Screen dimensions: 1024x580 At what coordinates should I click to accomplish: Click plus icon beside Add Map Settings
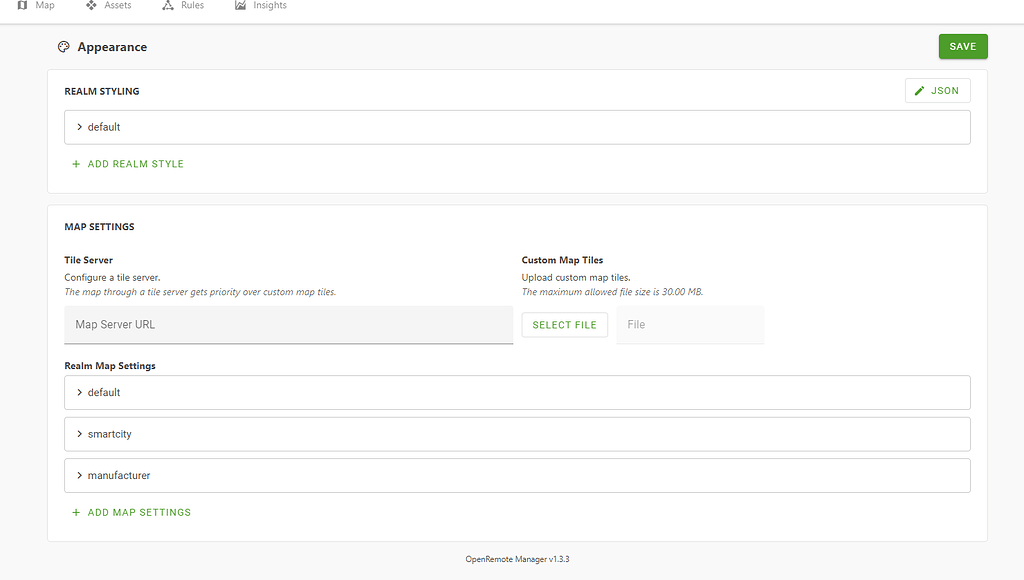[x=76, y=513]
